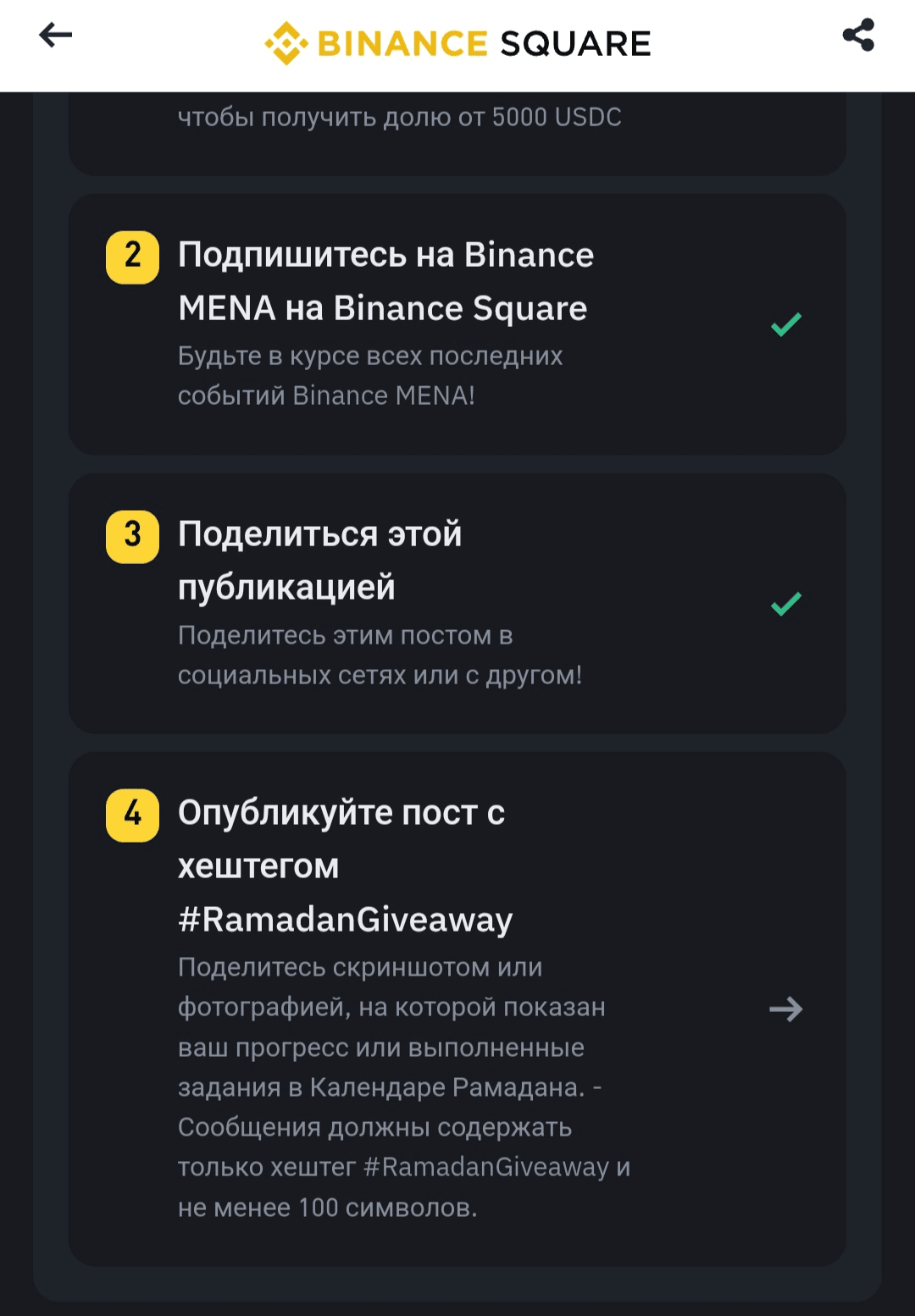Open task 'Подпишитесь на Binance MENA' heading
The width and height of the screenshot is (915, 1316).
386,281
